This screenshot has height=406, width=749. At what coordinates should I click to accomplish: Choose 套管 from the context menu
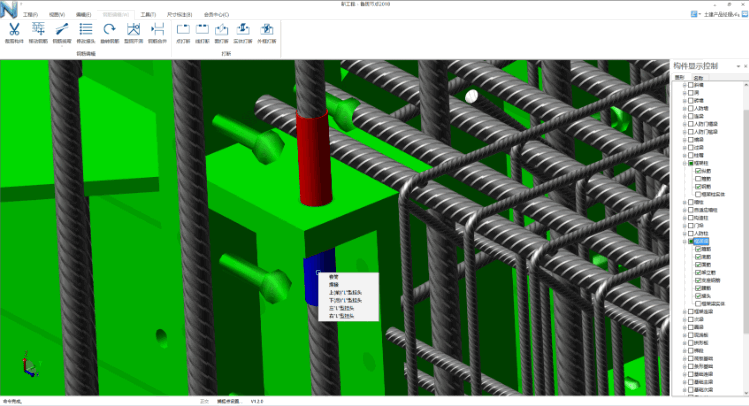point(335,277)
